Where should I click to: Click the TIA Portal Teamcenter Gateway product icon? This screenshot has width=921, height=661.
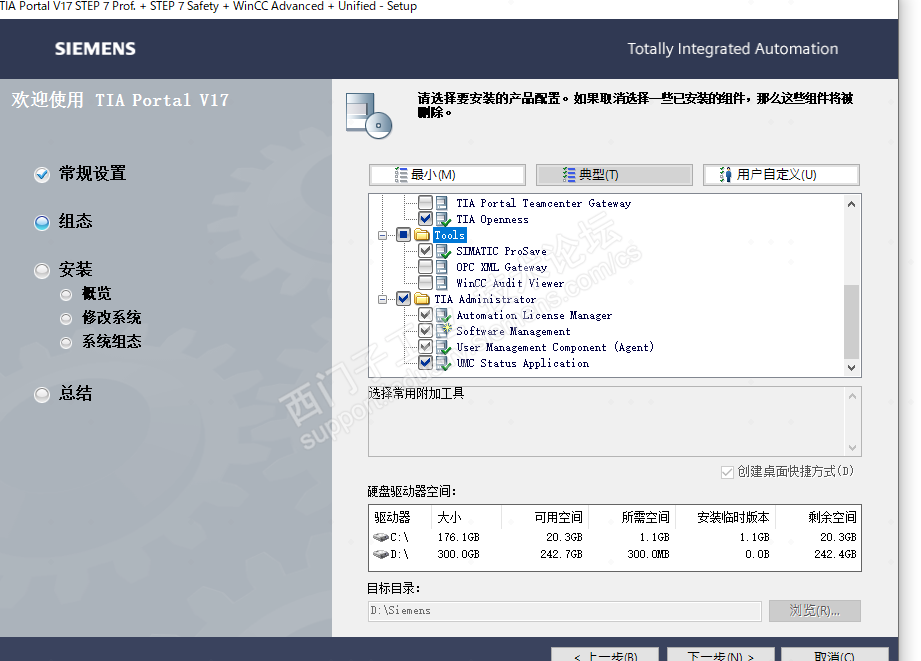click(442, 203)
